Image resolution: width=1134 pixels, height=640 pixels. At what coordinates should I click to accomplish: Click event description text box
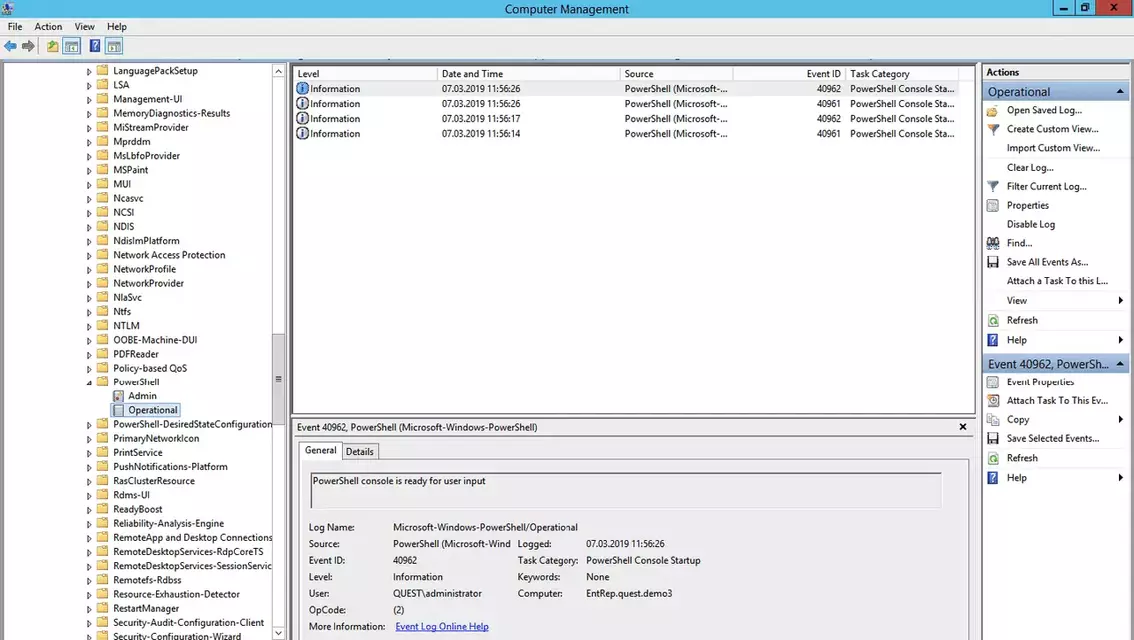(x=626, y=491)
